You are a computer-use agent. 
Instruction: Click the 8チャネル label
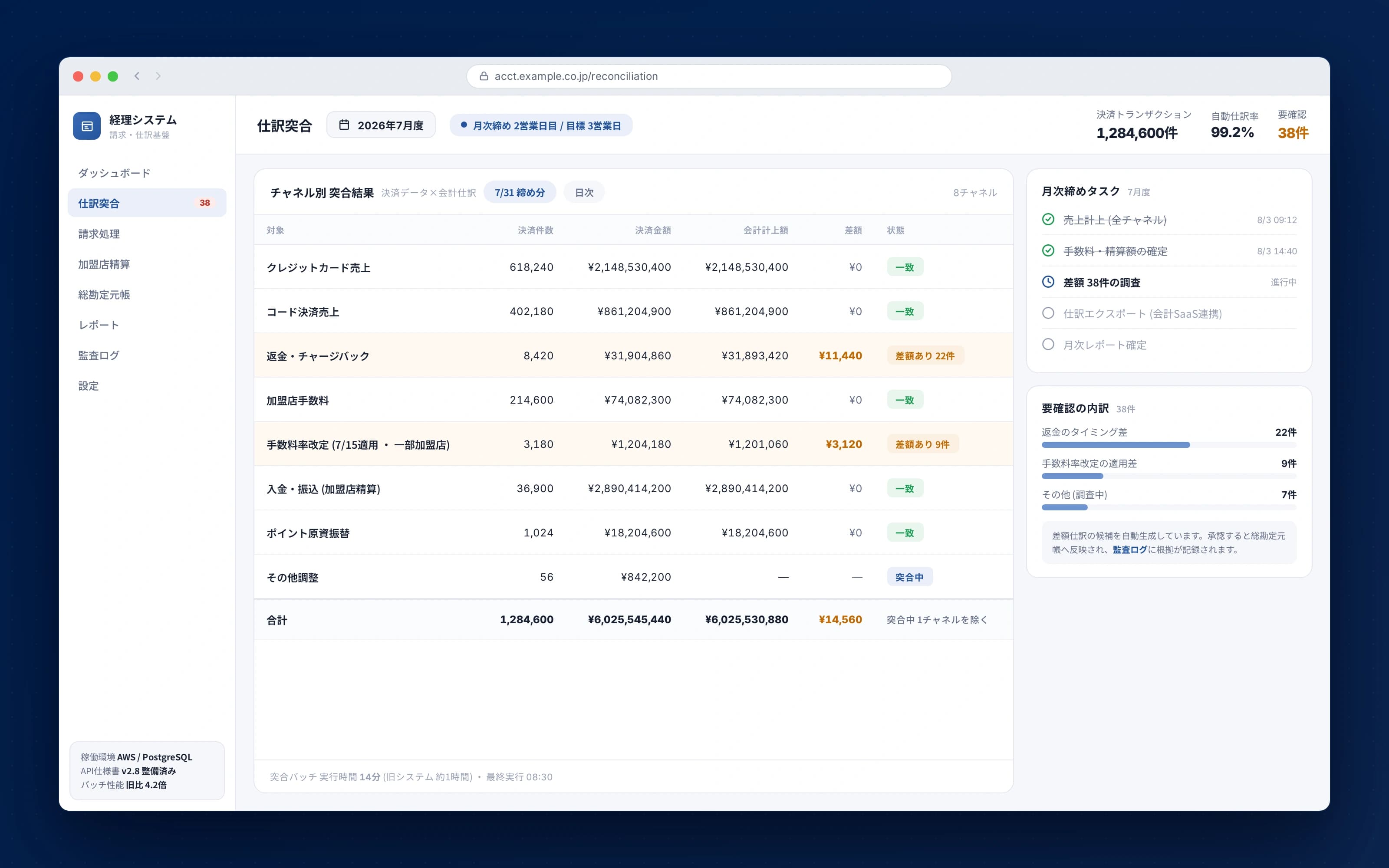[974, 192]
